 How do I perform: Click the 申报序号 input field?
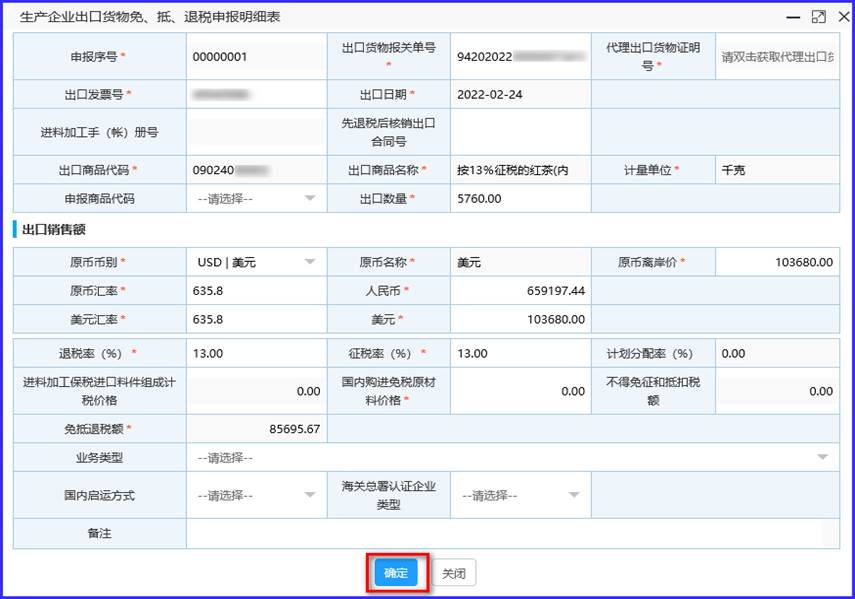pyautogui.click(x=256, y=57)
